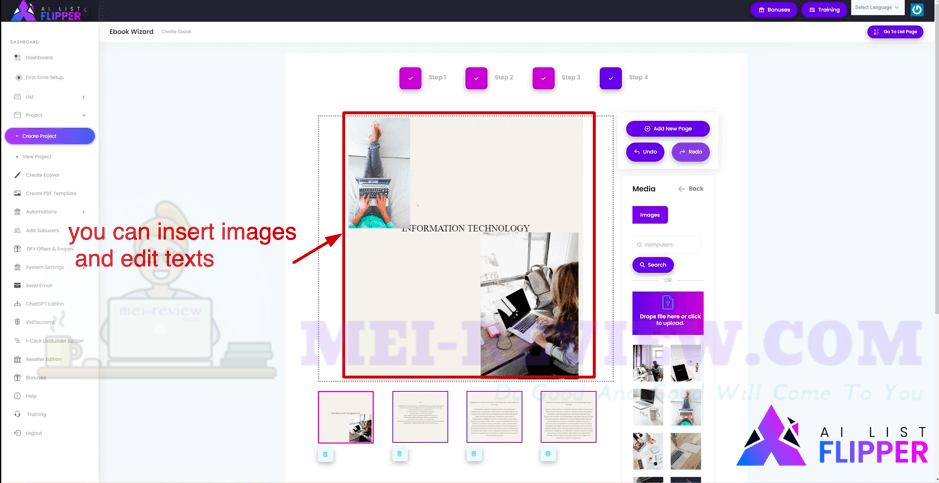Delete the first page thumbnail
This screenshot has height=483, width=939.
point(325,454)
